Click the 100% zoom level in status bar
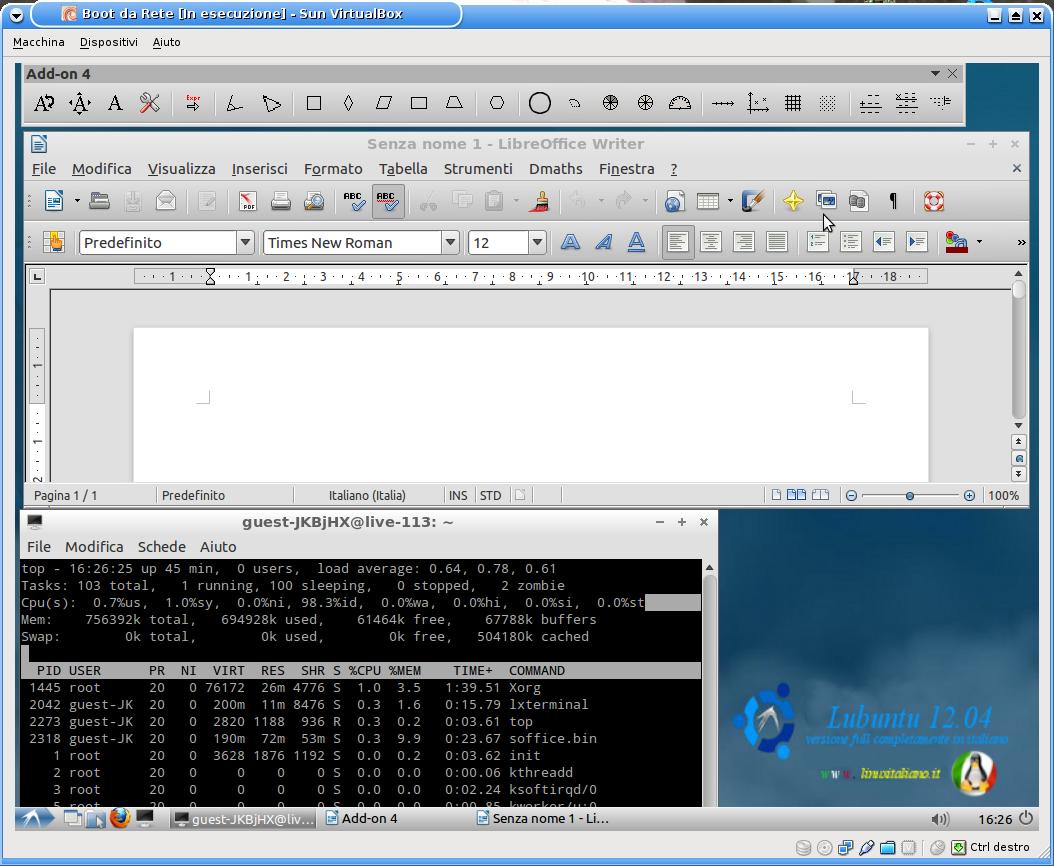 1003,496
